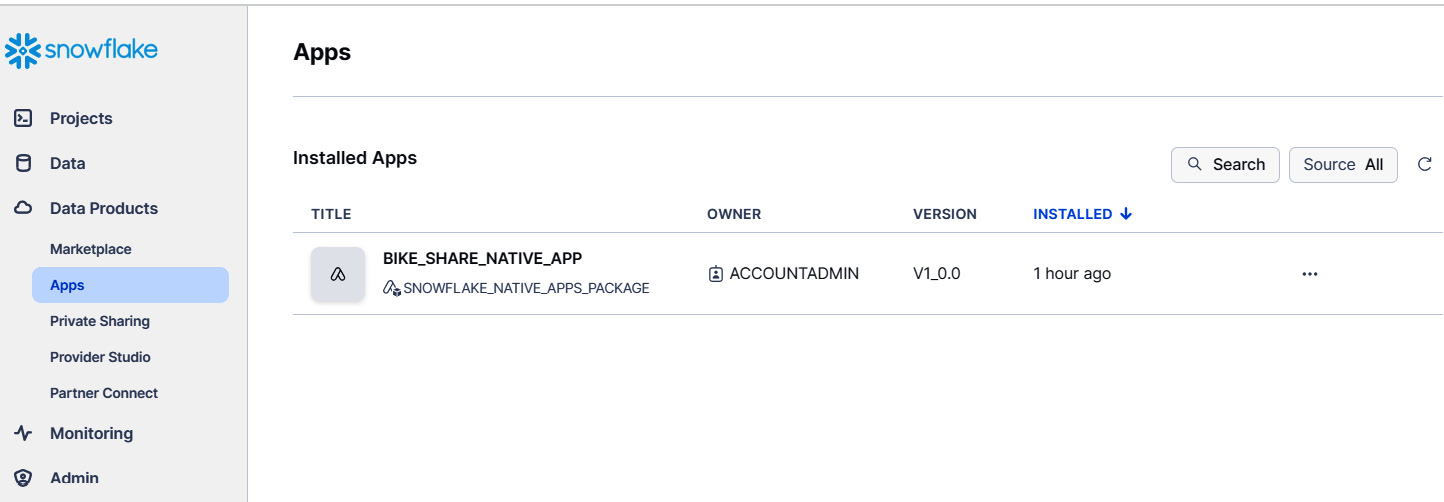This screenshot has height=502, width=1444.
Task: Open the BIKE_SHARE_NATIVE_APP link
Action: pyautogui.click(x=482, y=258)
